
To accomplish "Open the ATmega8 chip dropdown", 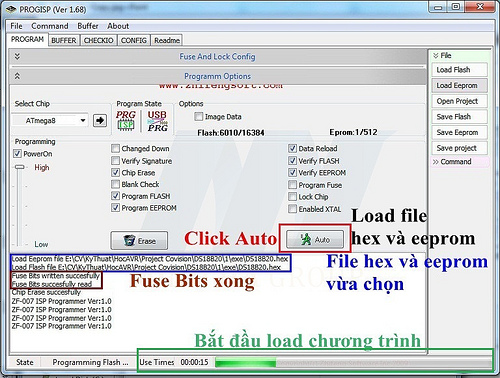I will click(x=50, y=120).
